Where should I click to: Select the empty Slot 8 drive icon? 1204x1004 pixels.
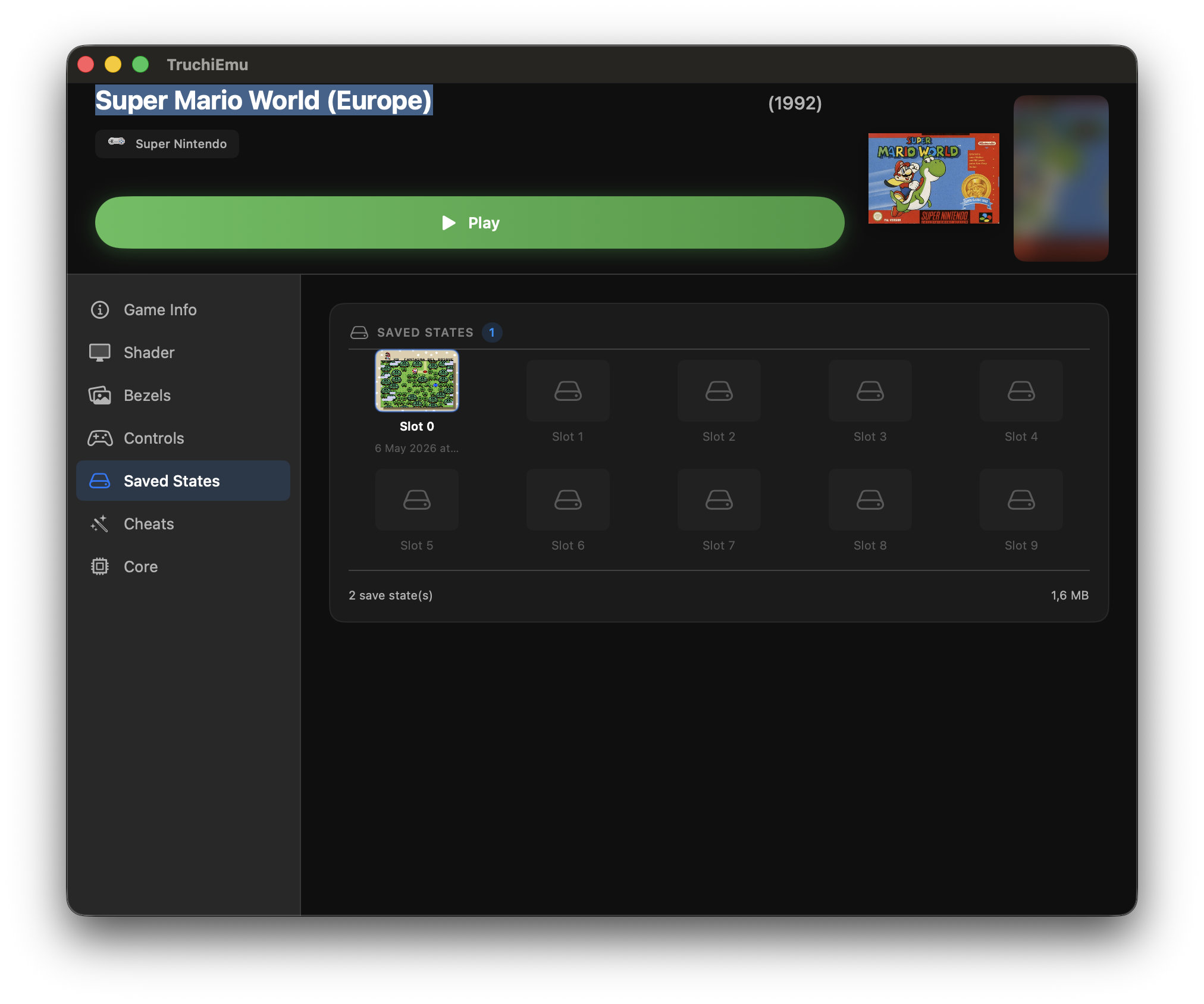tap(870, 500)
